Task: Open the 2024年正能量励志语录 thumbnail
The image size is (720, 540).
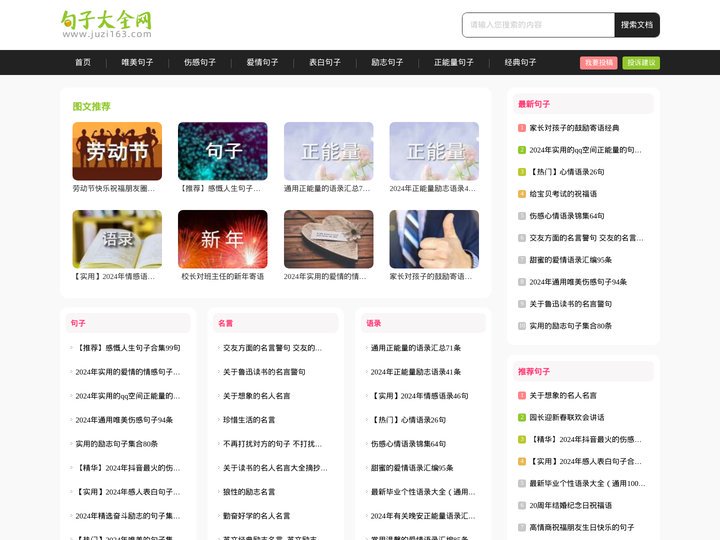Action: pos(434,151)
